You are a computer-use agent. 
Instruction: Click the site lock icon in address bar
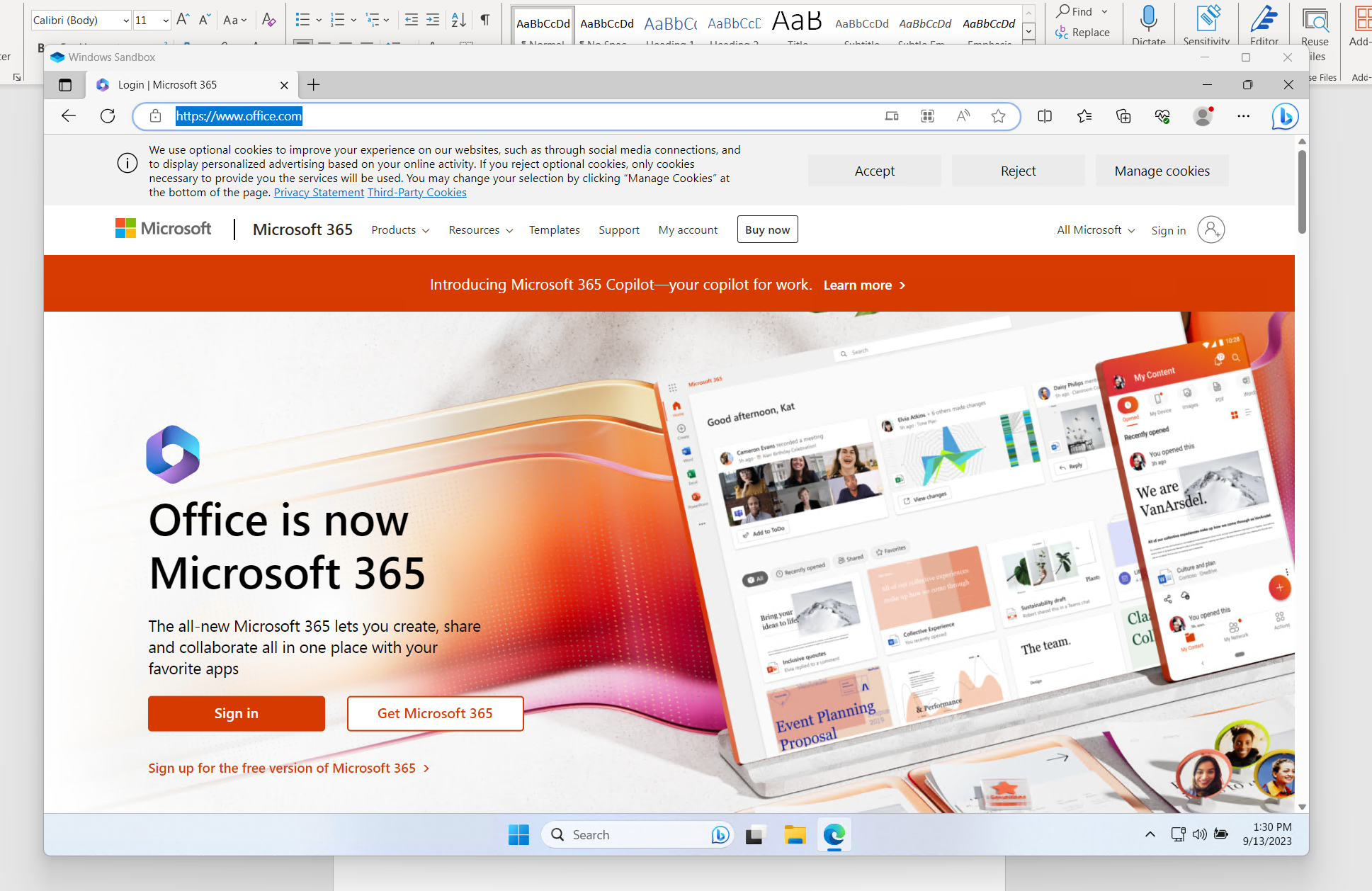[156, 116]
